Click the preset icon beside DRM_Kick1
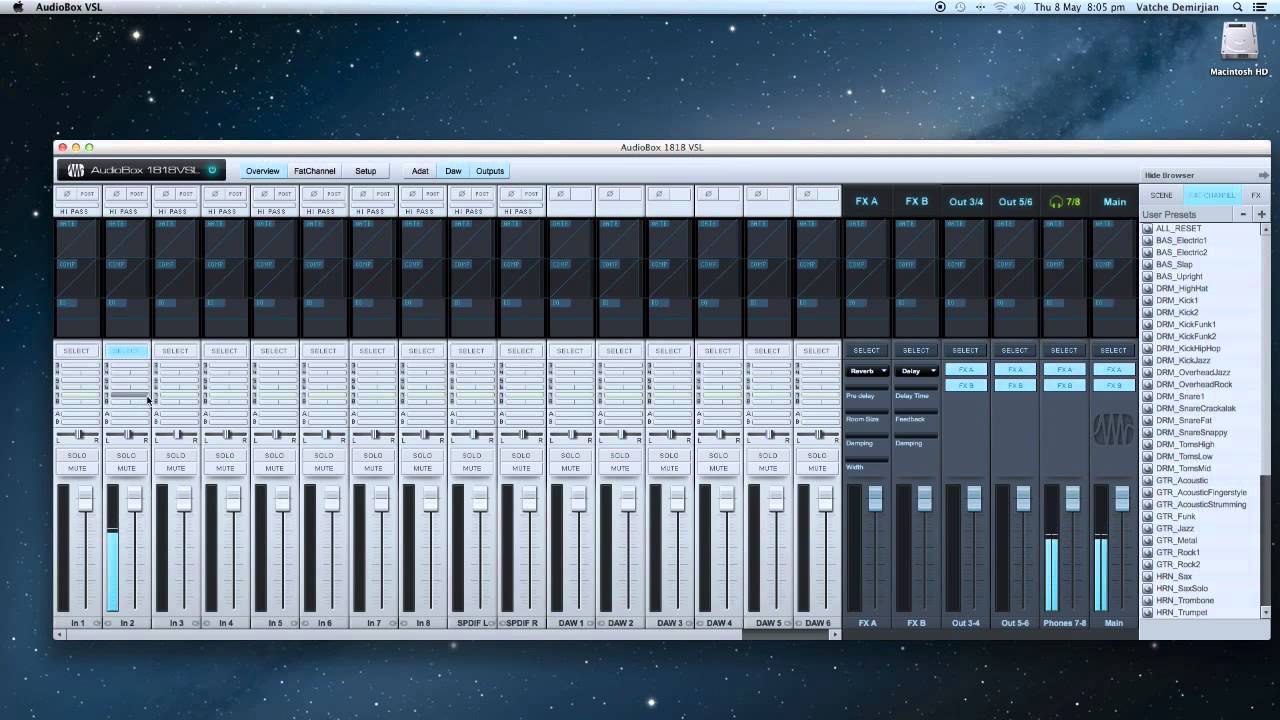Image resolution: width=1280 pixels, height=720 pixels. pos(1148,301)
